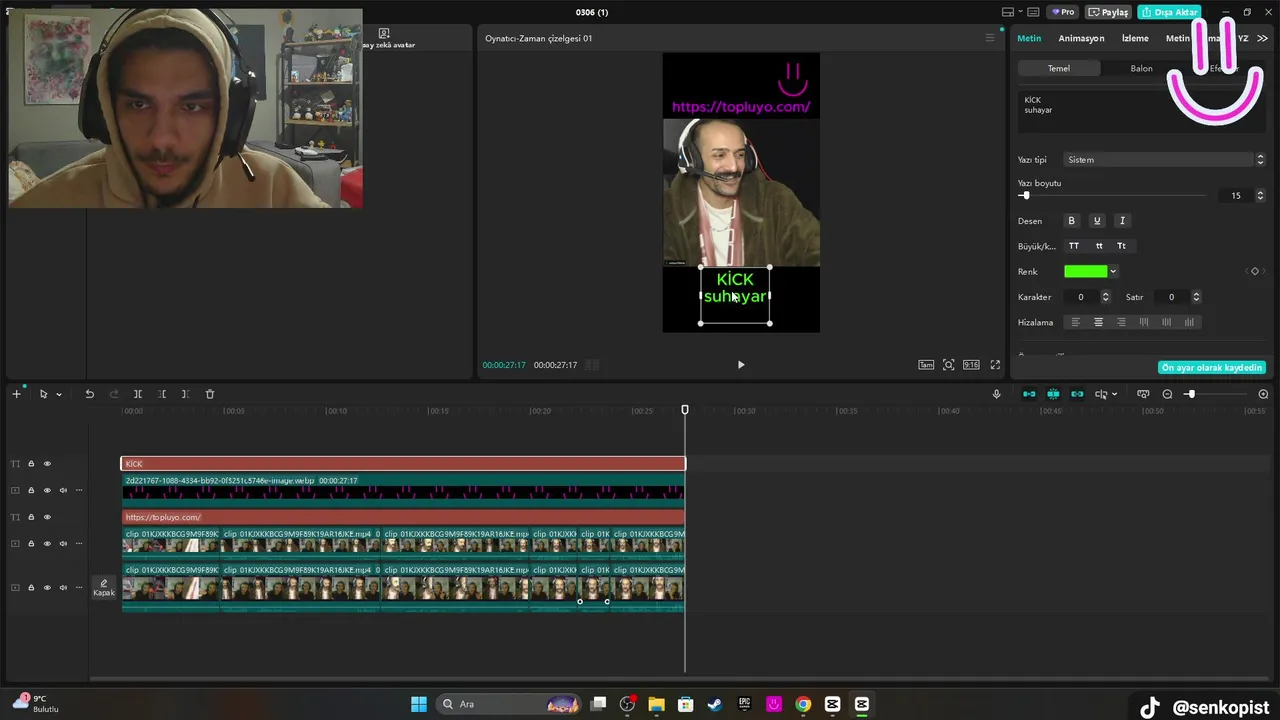Toggle auto snapping in the timeline toolbar

point(1053,394)
